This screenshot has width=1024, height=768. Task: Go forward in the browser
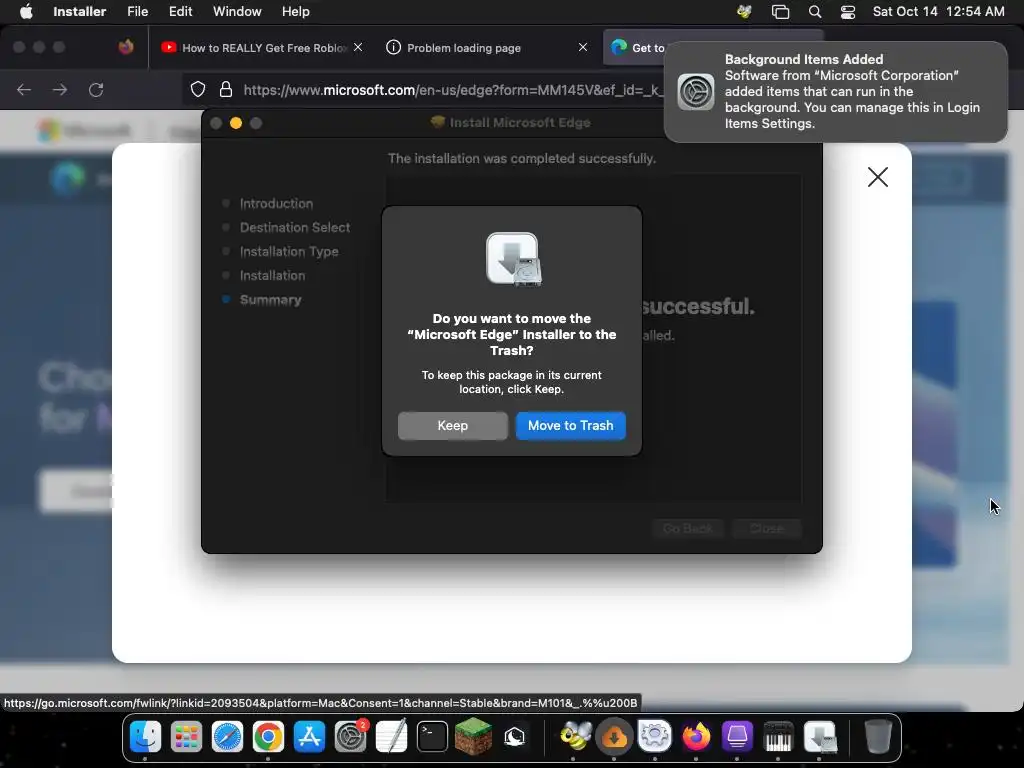pyautogui.click(x=60, y=89)
